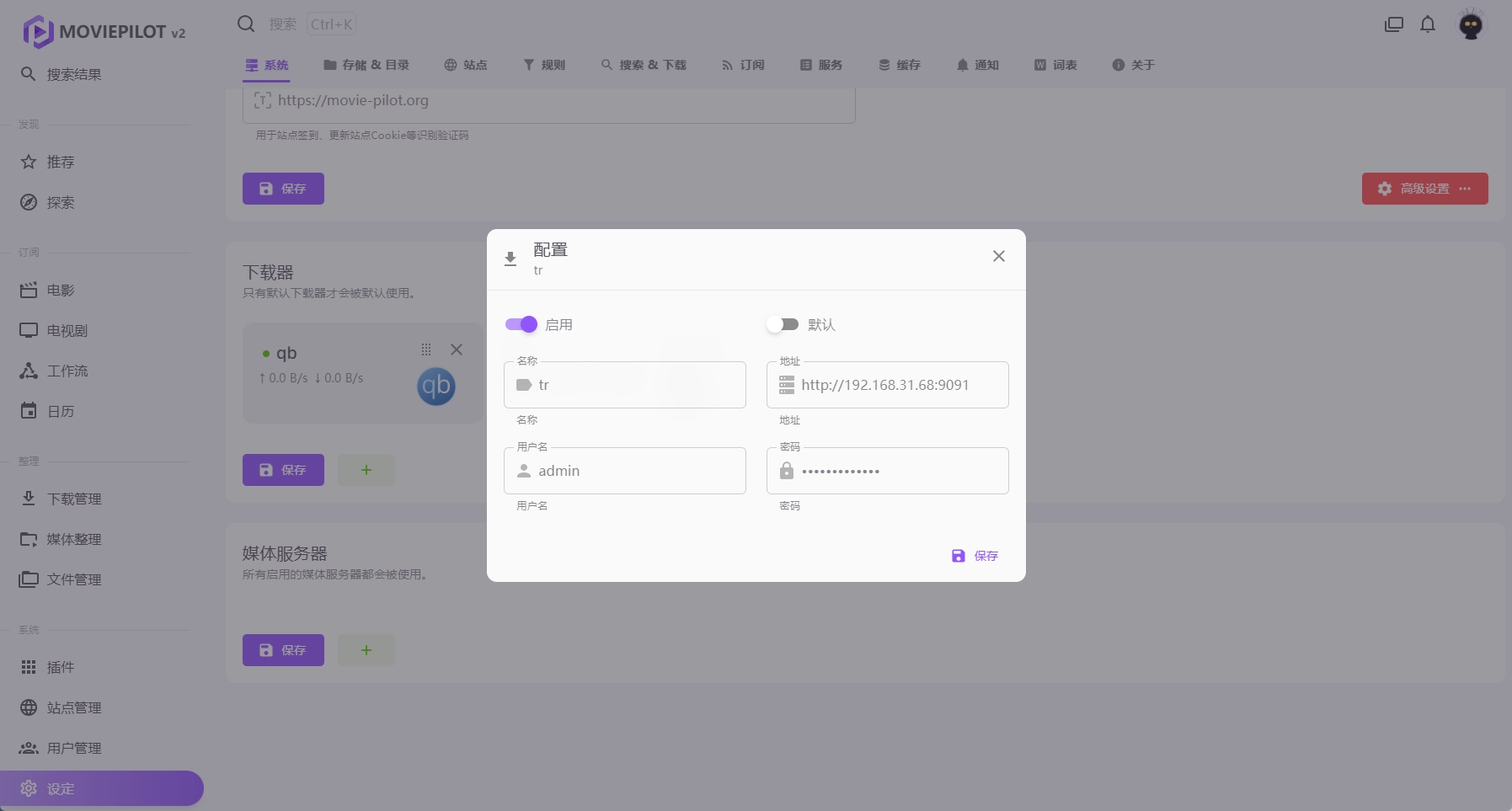The height and width of the screenshot is (811, 1512).
Task: Click the 密码 password field
Action: [x=888, y=471]
